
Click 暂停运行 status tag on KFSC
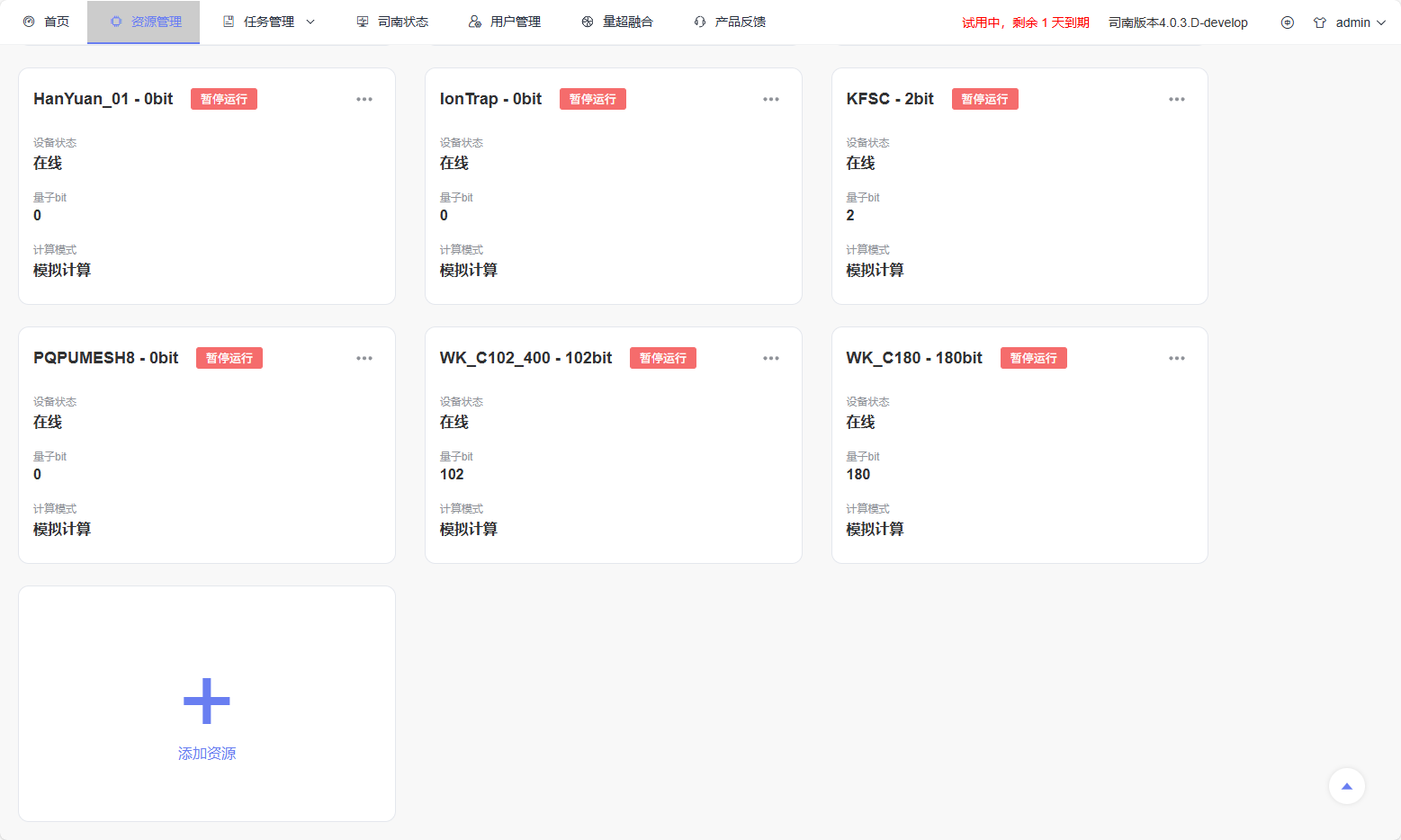click(984, 99)
